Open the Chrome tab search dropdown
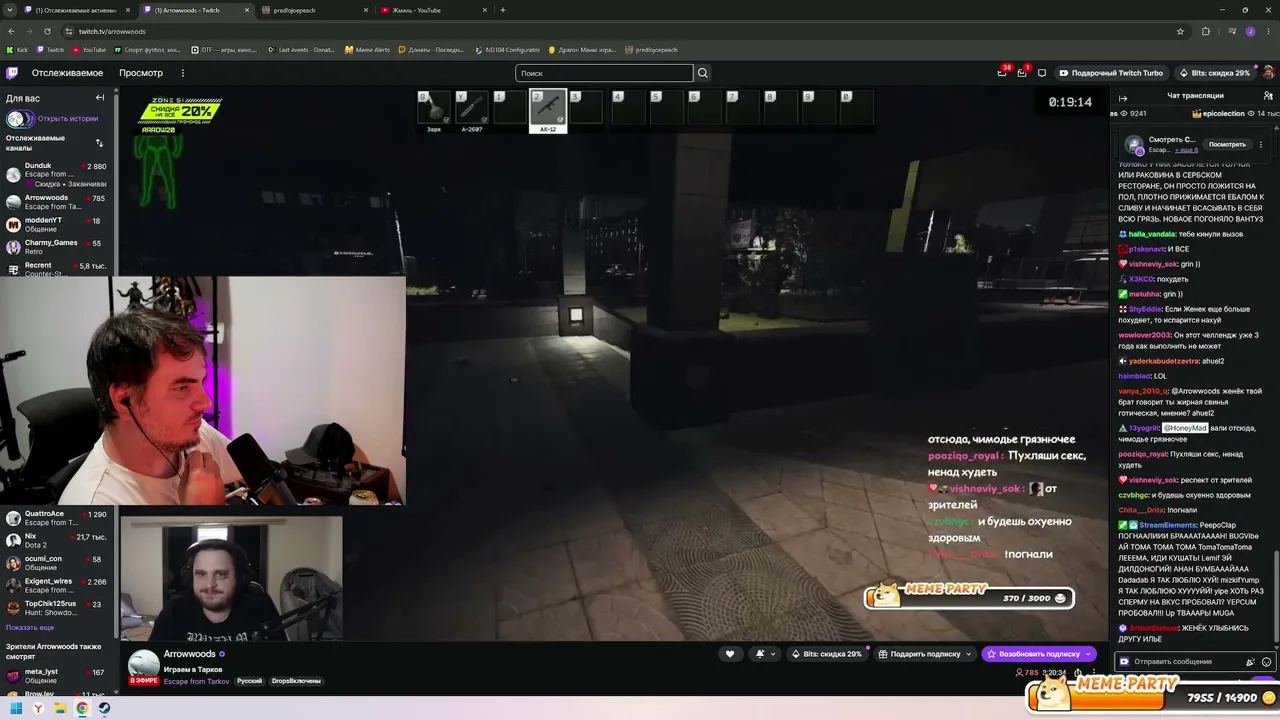Screen dimensions: 1280x720 click(11, 10)
